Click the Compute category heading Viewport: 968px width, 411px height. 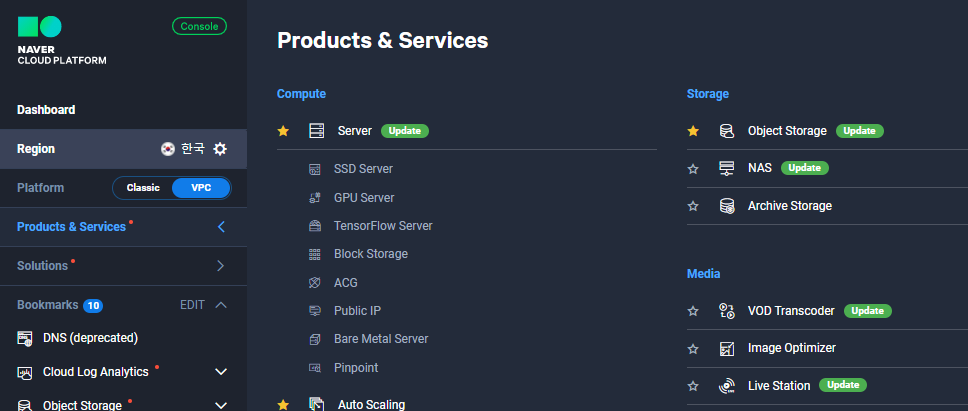[x=301, y=94]
